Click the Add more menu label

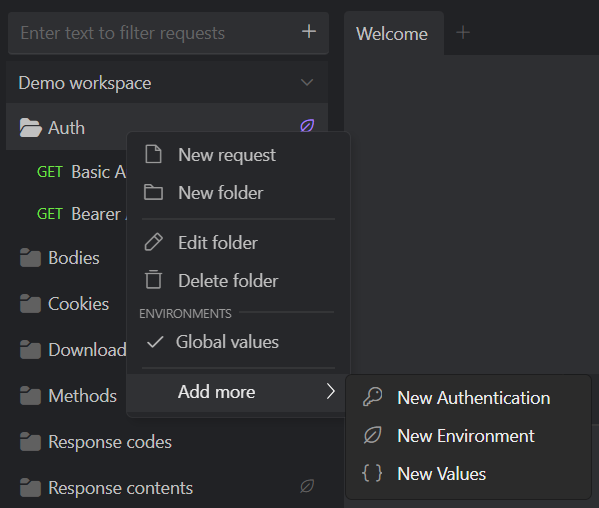coord(216,392)
